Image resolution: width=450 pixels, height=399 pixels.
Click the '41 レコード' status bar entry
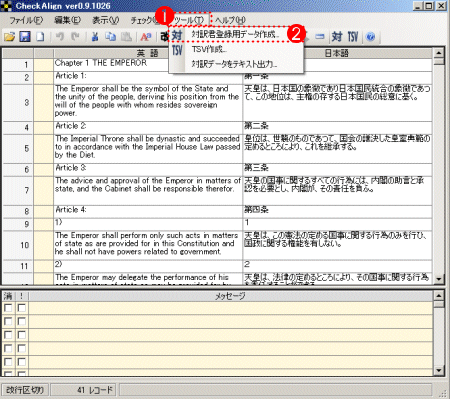(83, 390)
